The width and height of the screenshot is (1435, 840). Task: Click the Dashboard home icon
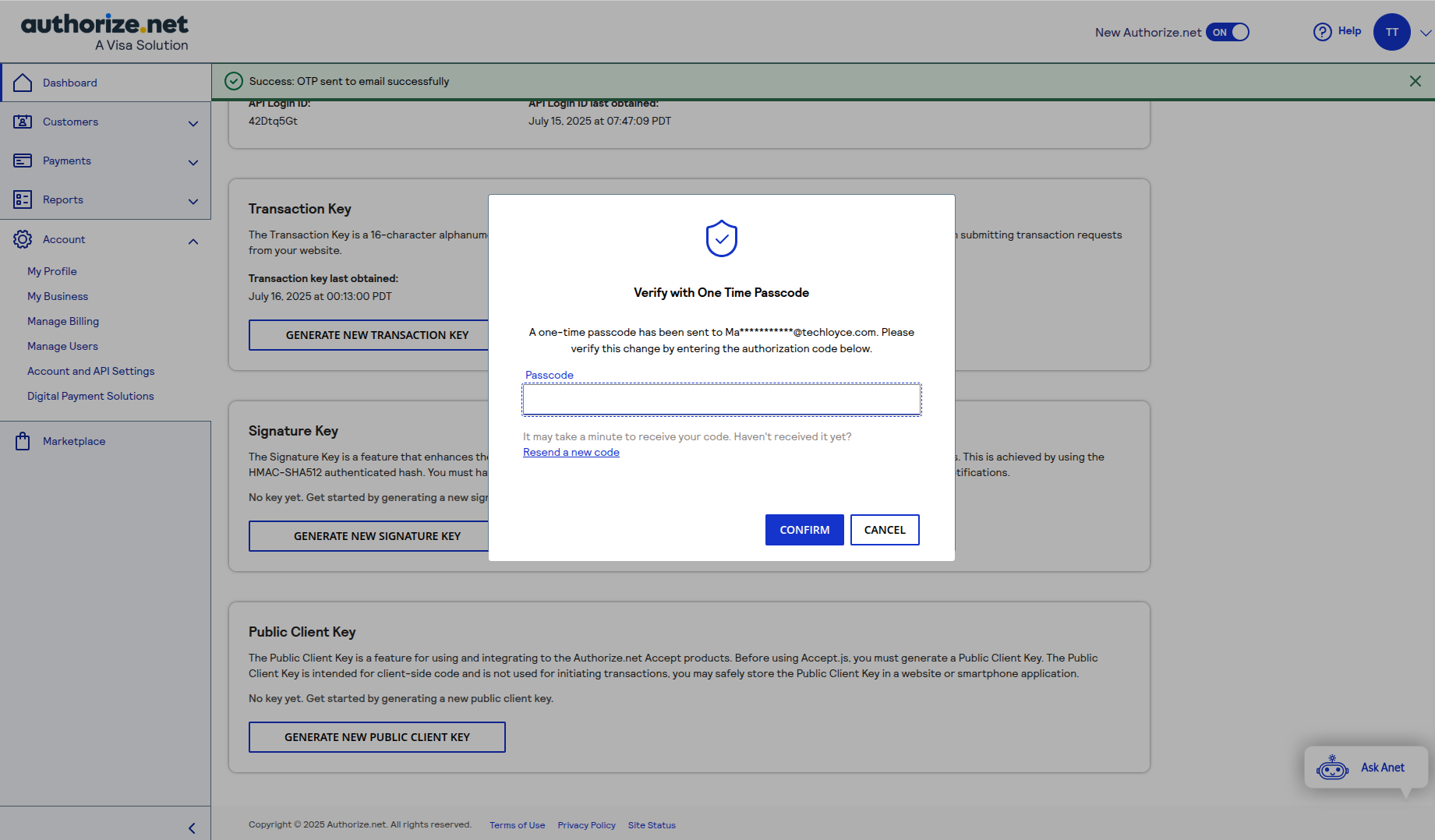[x=23, y=83]
